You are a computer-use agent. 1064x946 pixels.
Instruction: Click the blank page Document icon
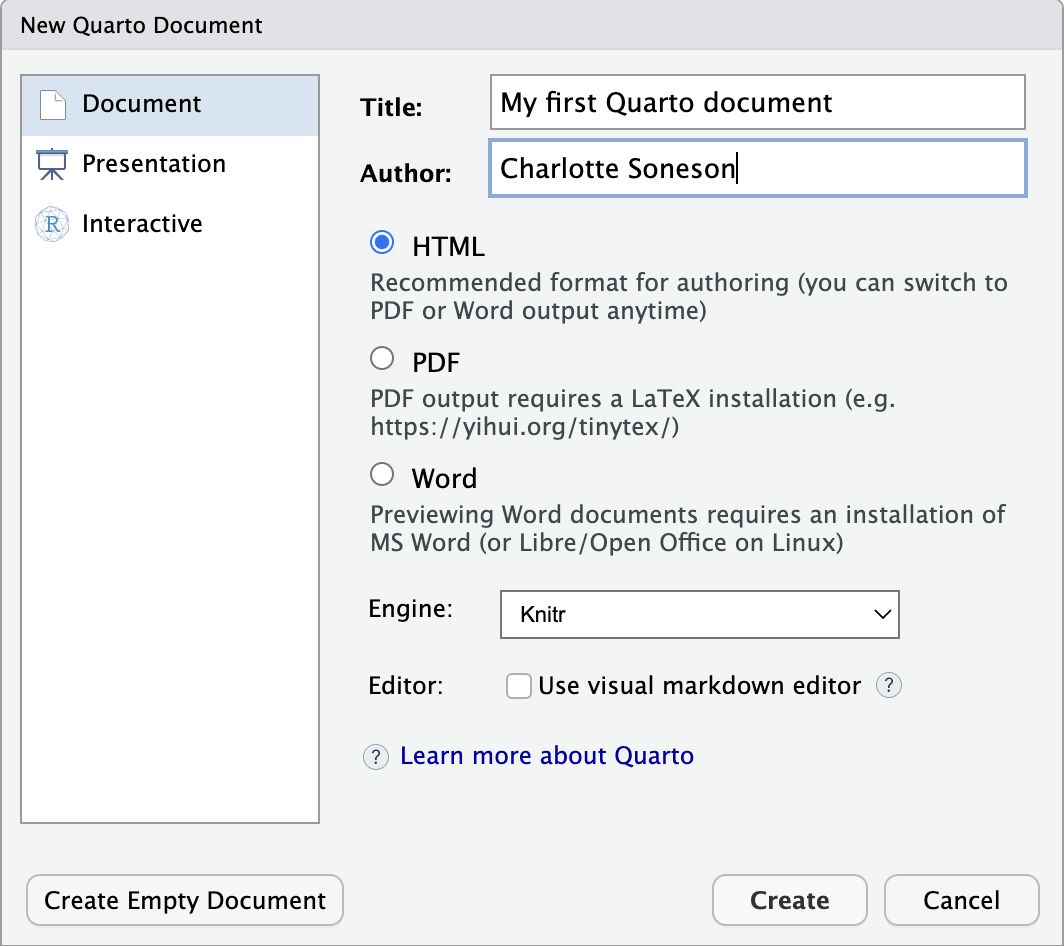pos(52,105)
